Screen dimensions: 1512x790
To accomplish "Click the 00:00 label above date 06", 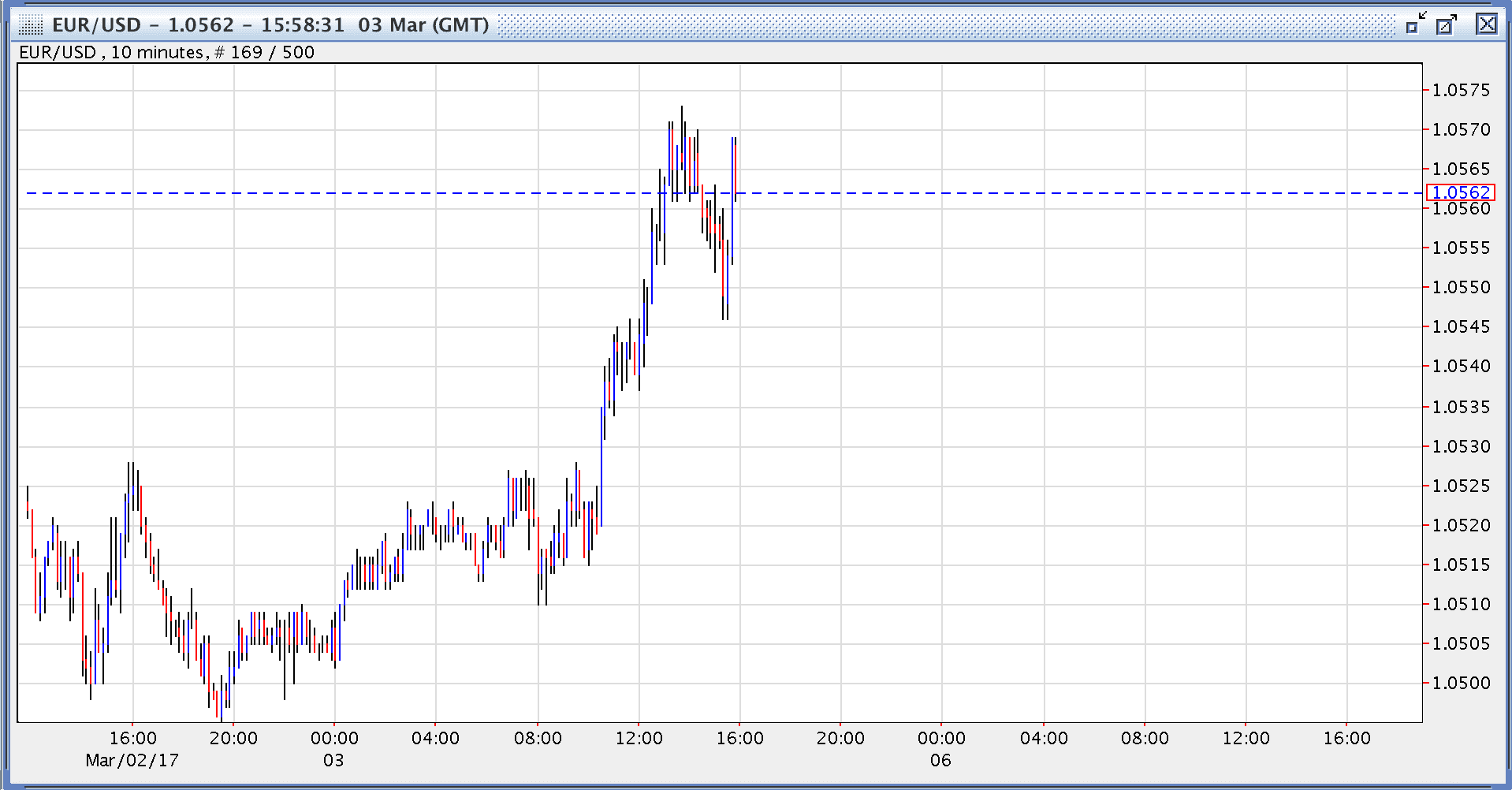I will (x=941, y=739).
